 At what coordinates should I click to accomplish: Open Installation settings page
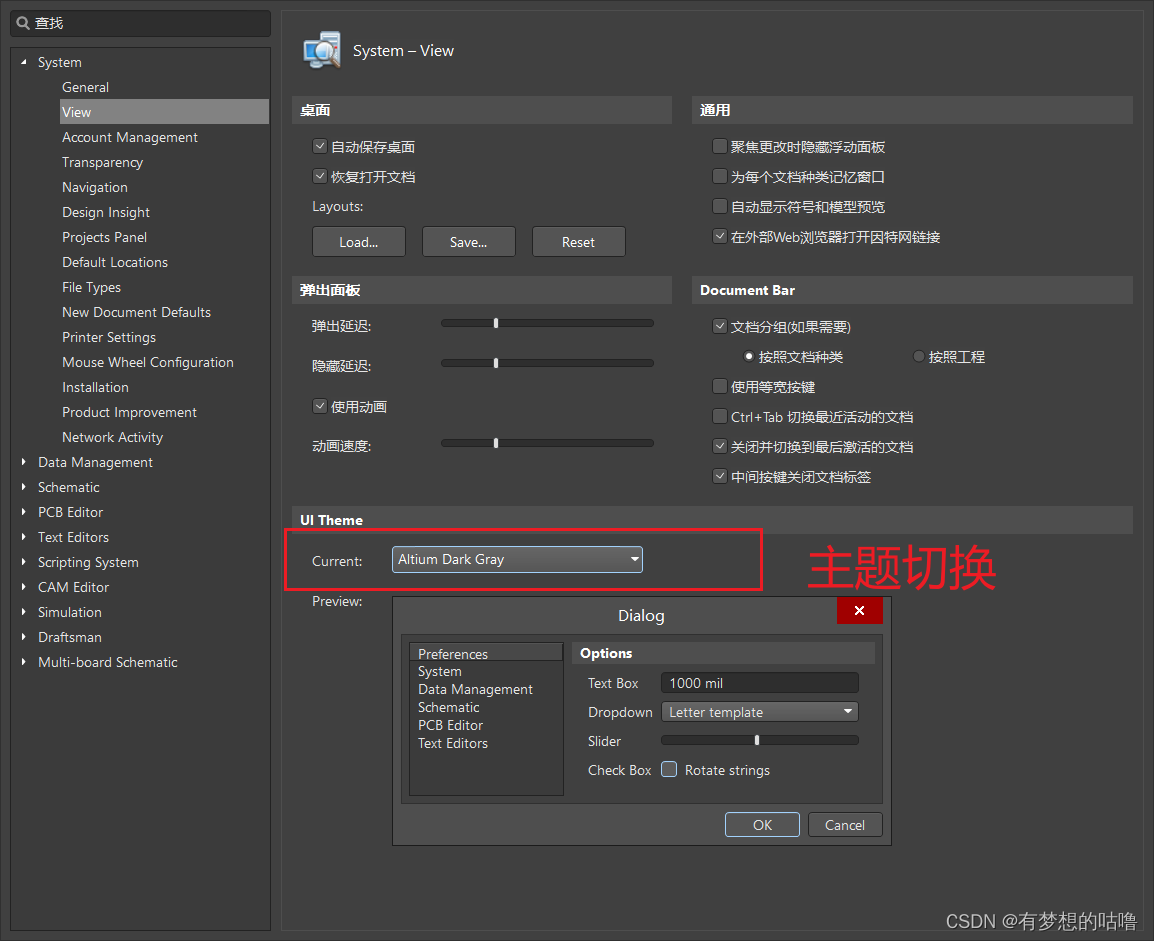tap(95, 387)
